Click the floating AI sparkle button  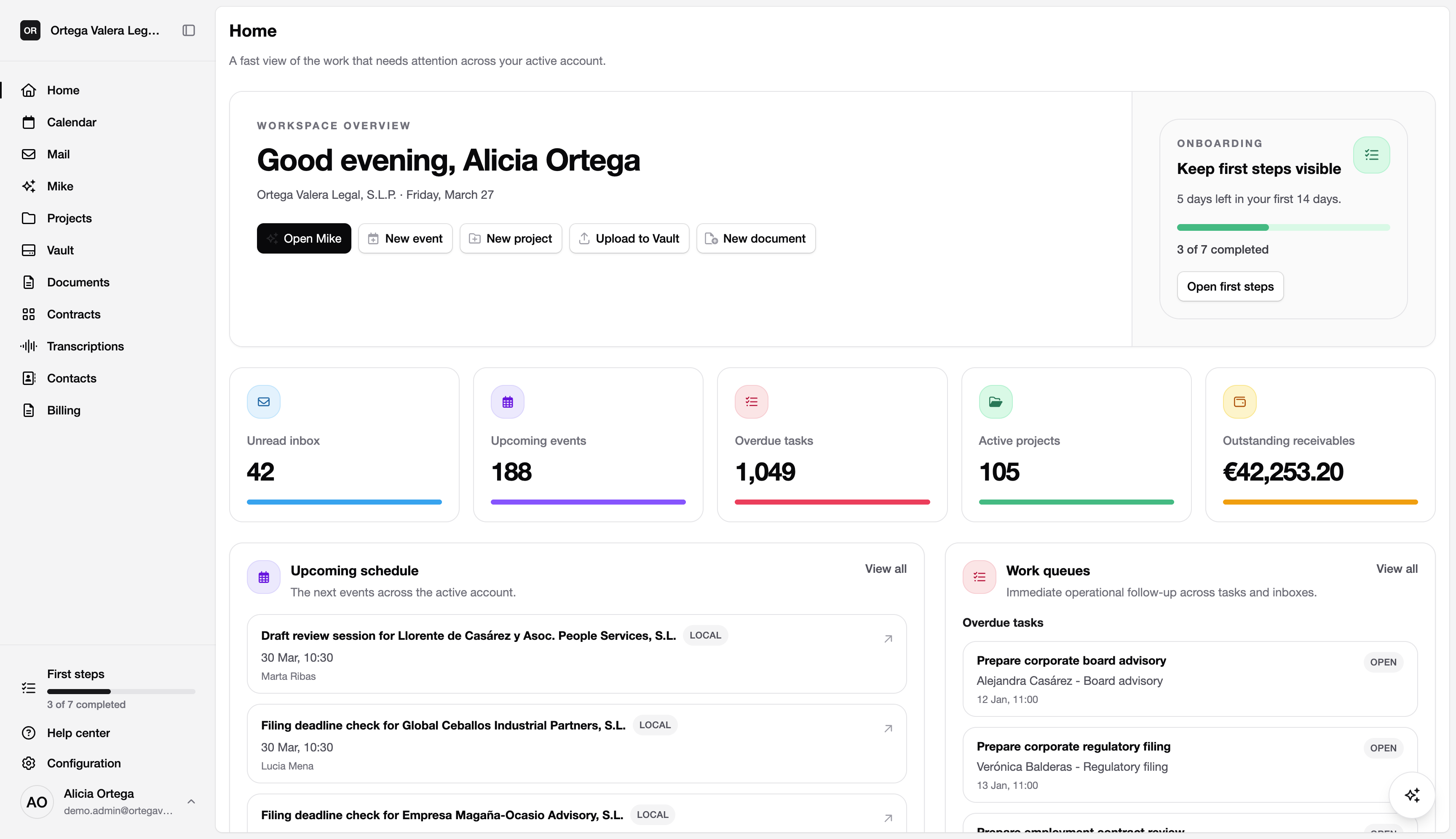tap(1412, 795)
